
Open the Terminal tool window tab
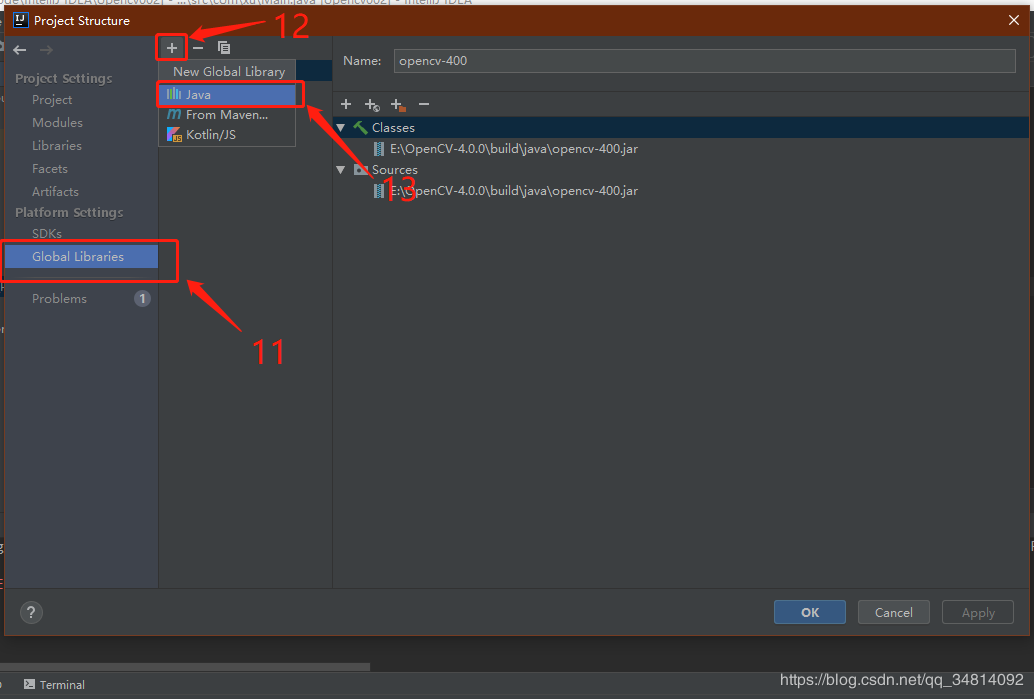click(55, 684)
